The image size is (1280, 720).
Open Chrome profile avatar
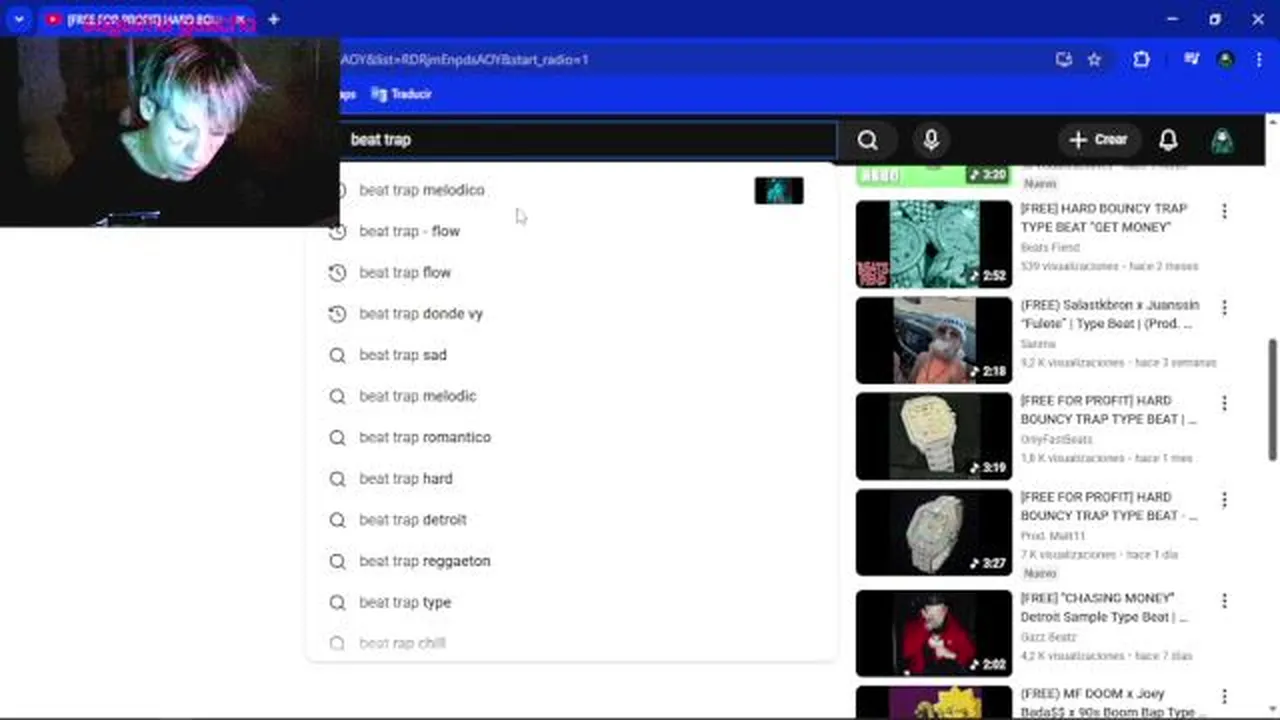[1225, 59]
